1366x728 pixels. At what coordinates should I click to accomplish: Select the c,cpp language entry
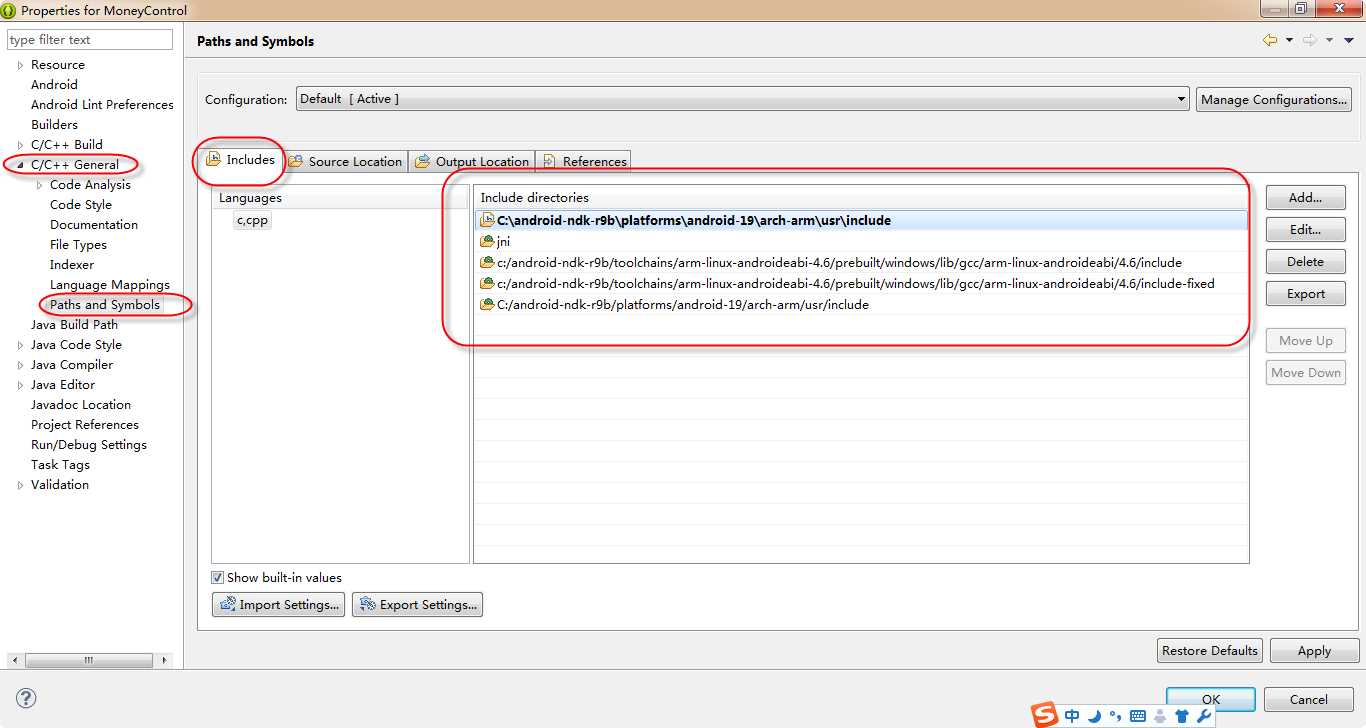click(x=252, y=220)
